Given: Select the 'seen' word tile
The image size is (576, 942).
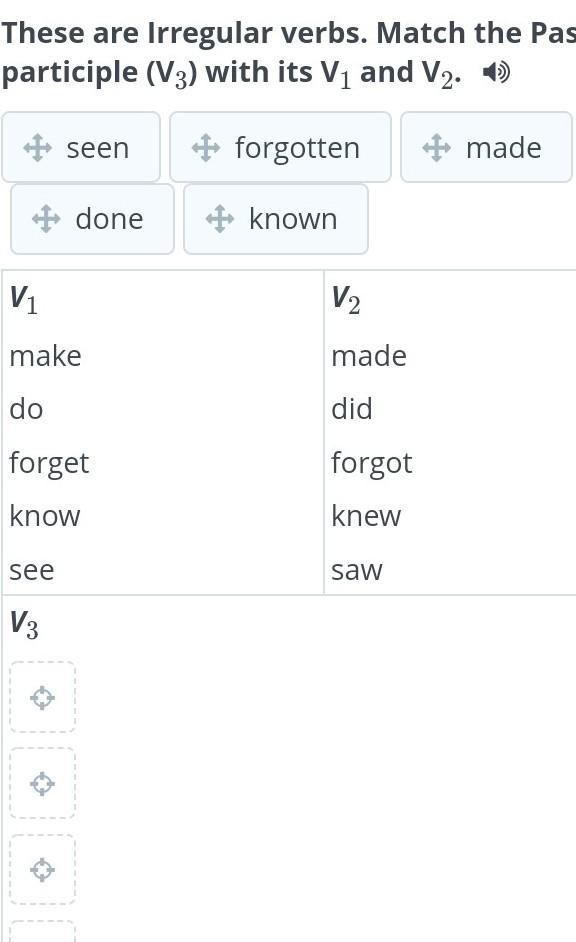Looking at the screenshot, I should pos(81,147).
